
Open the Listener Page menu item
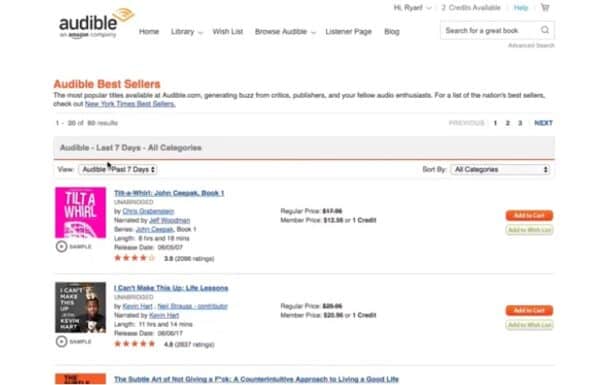(349, 32)
